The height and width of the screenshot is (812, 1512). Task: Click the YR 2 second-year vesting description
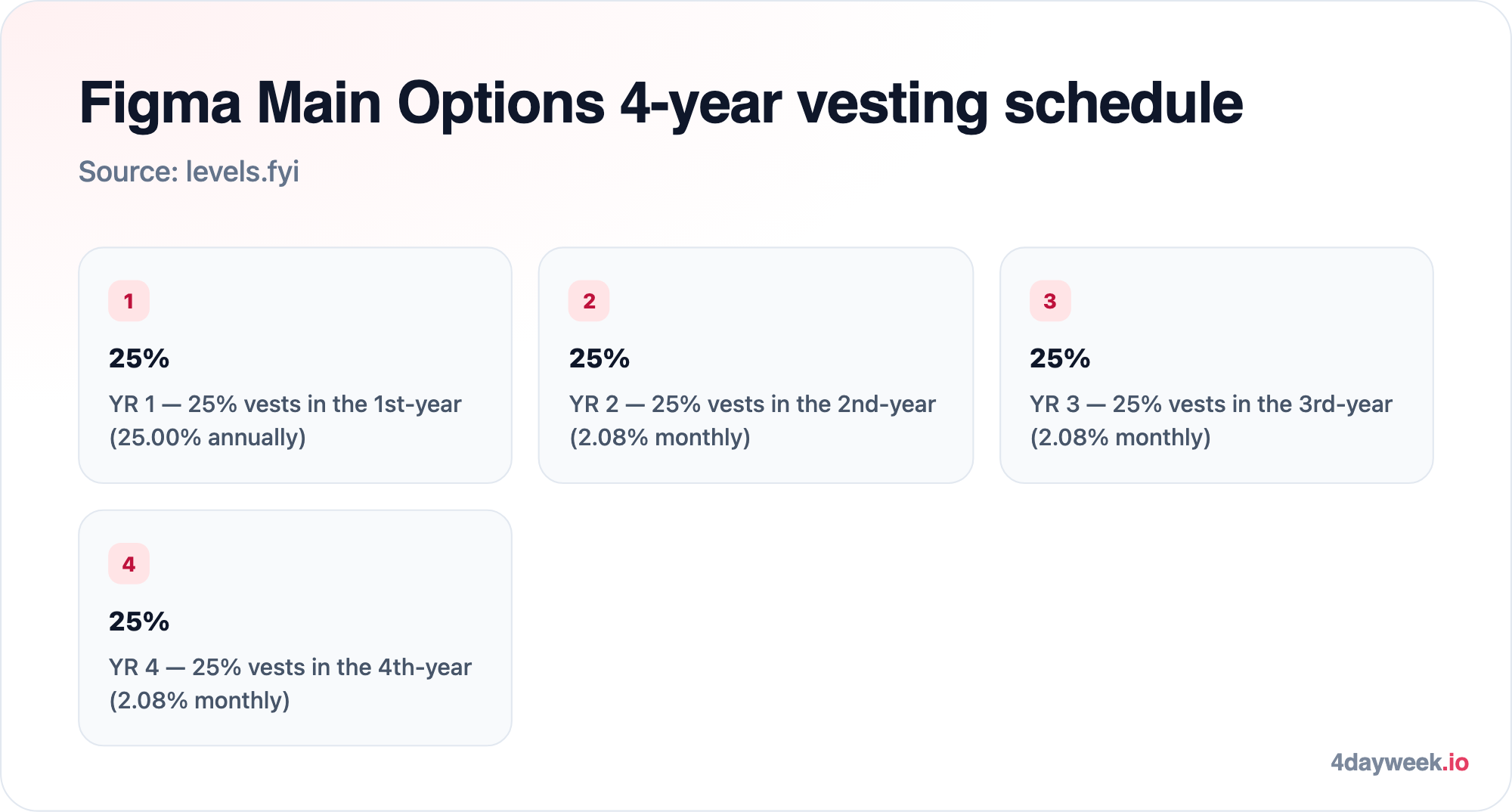pyautogui.click(x=752, y=421)
